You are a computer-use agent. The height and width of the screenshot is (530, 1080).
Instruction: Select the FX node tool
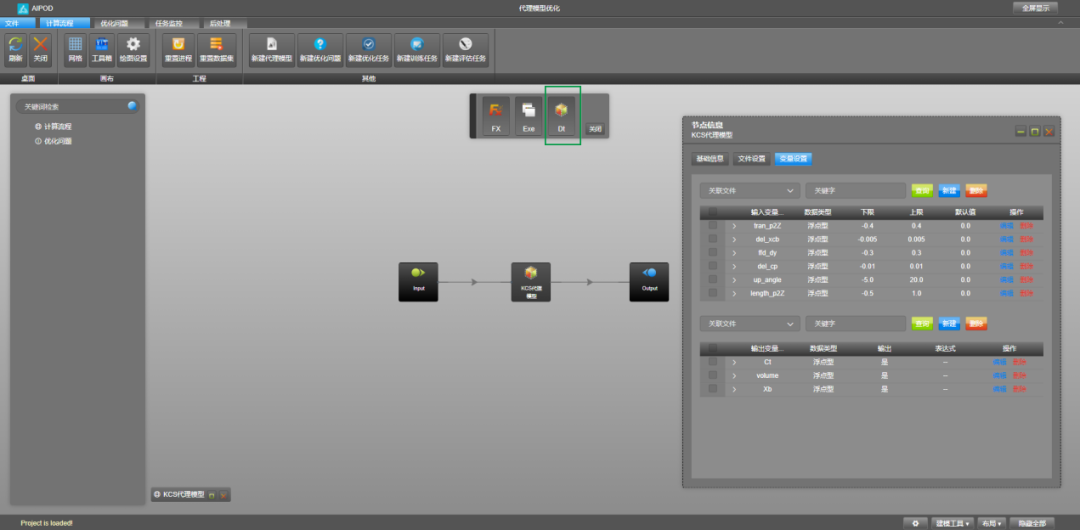point(495,115)
